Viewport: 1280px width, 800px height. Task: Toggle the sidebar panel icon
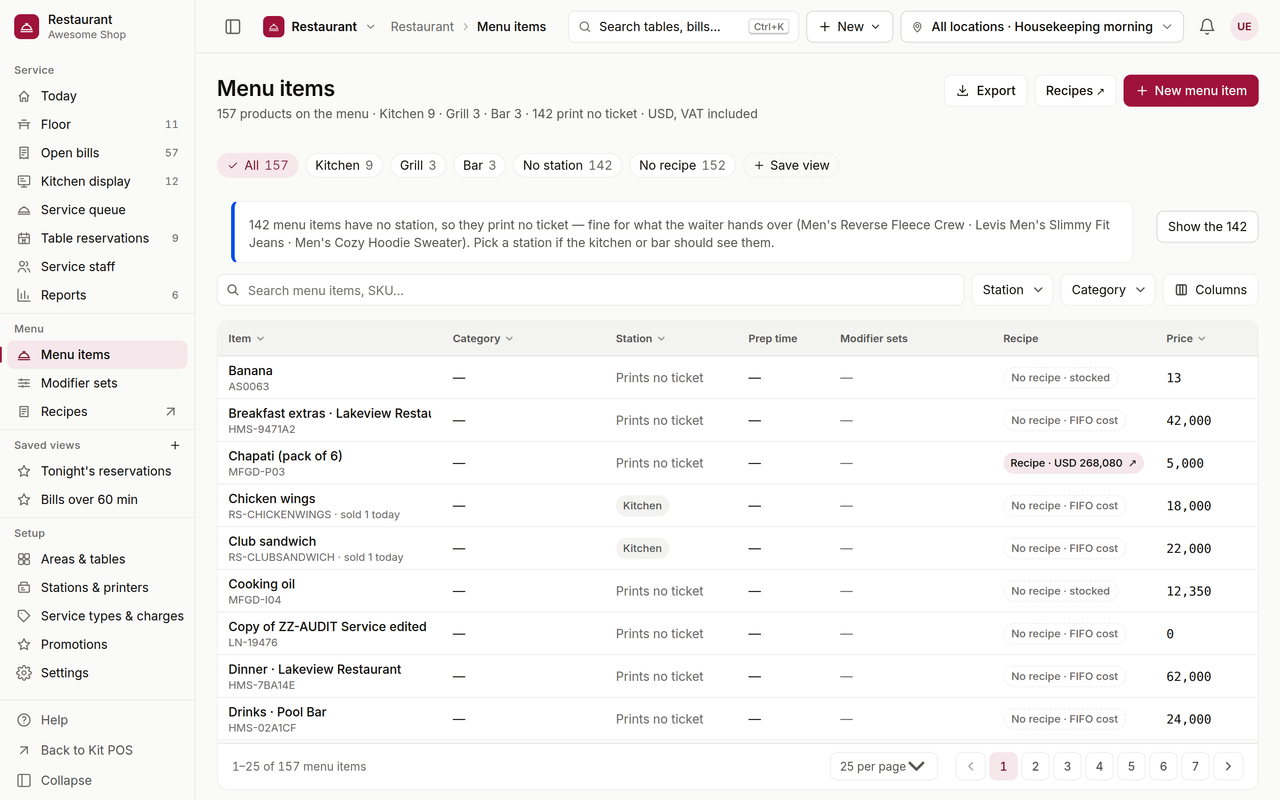233,27
